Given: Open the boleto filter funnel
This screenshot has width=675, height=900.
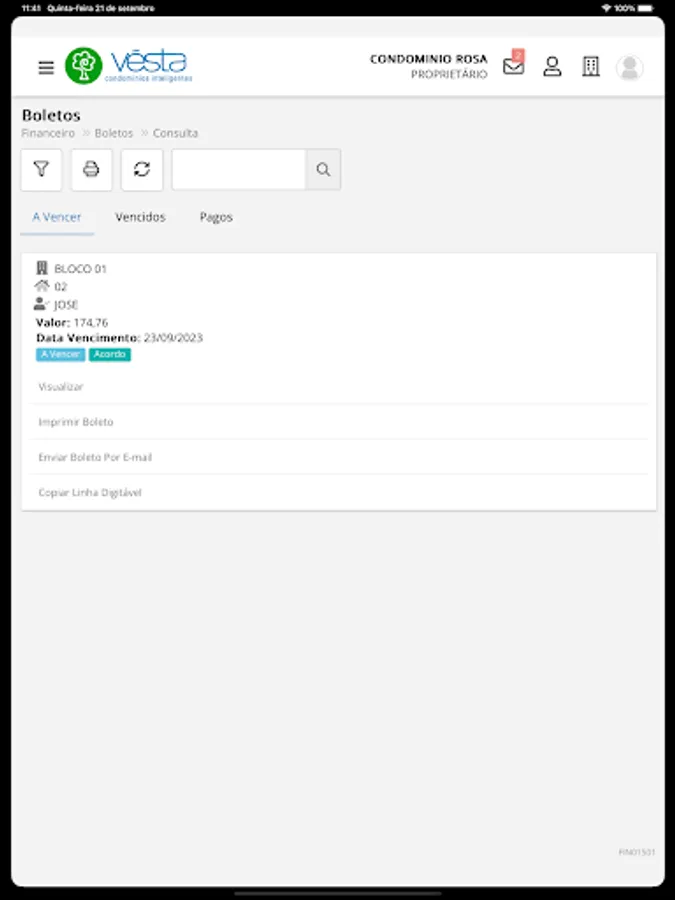Looking at the screenshot, I should [41, 170].
